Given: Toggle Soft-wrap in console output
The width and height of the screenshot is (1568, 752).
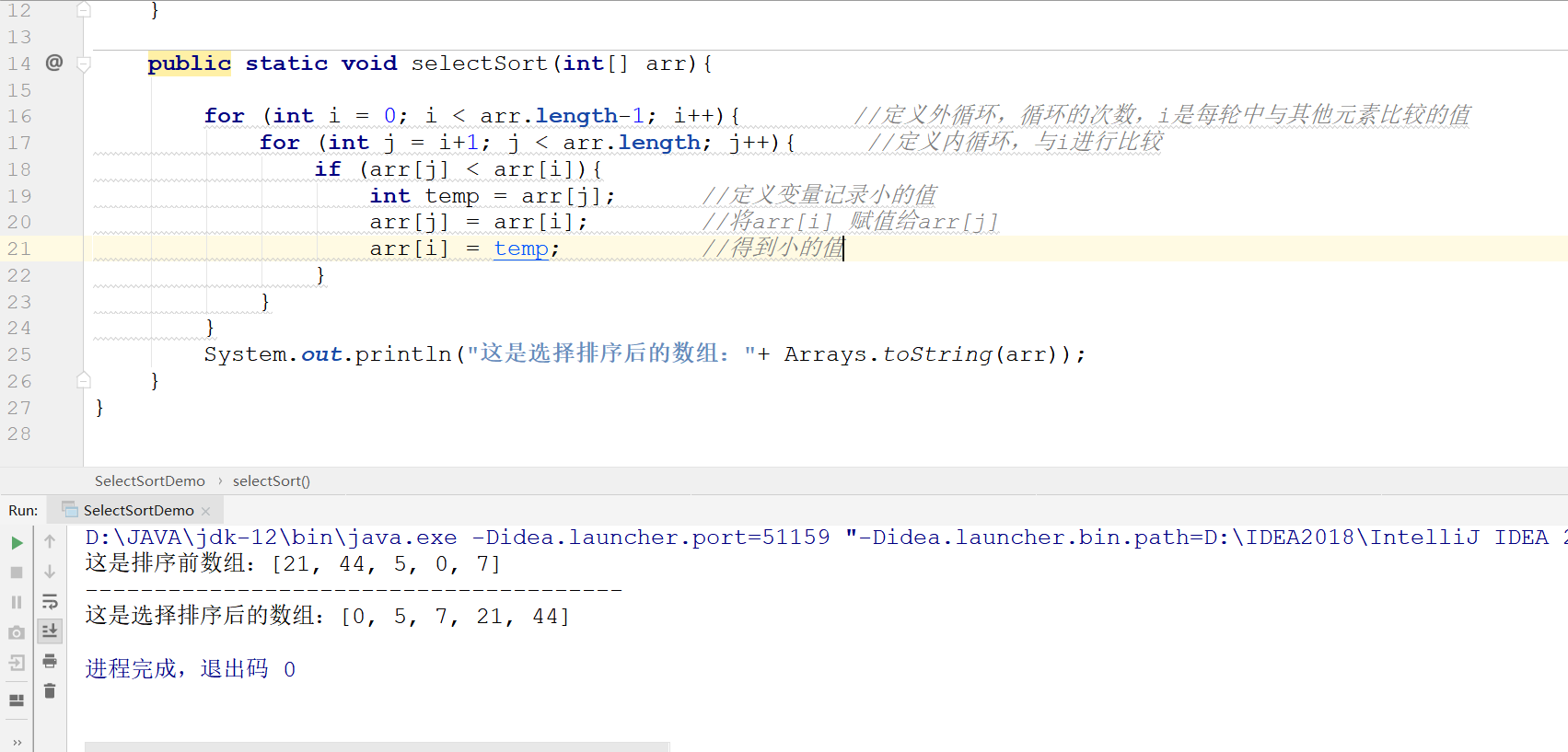Looking at the screenshot, I should click(x=50, y=601).
